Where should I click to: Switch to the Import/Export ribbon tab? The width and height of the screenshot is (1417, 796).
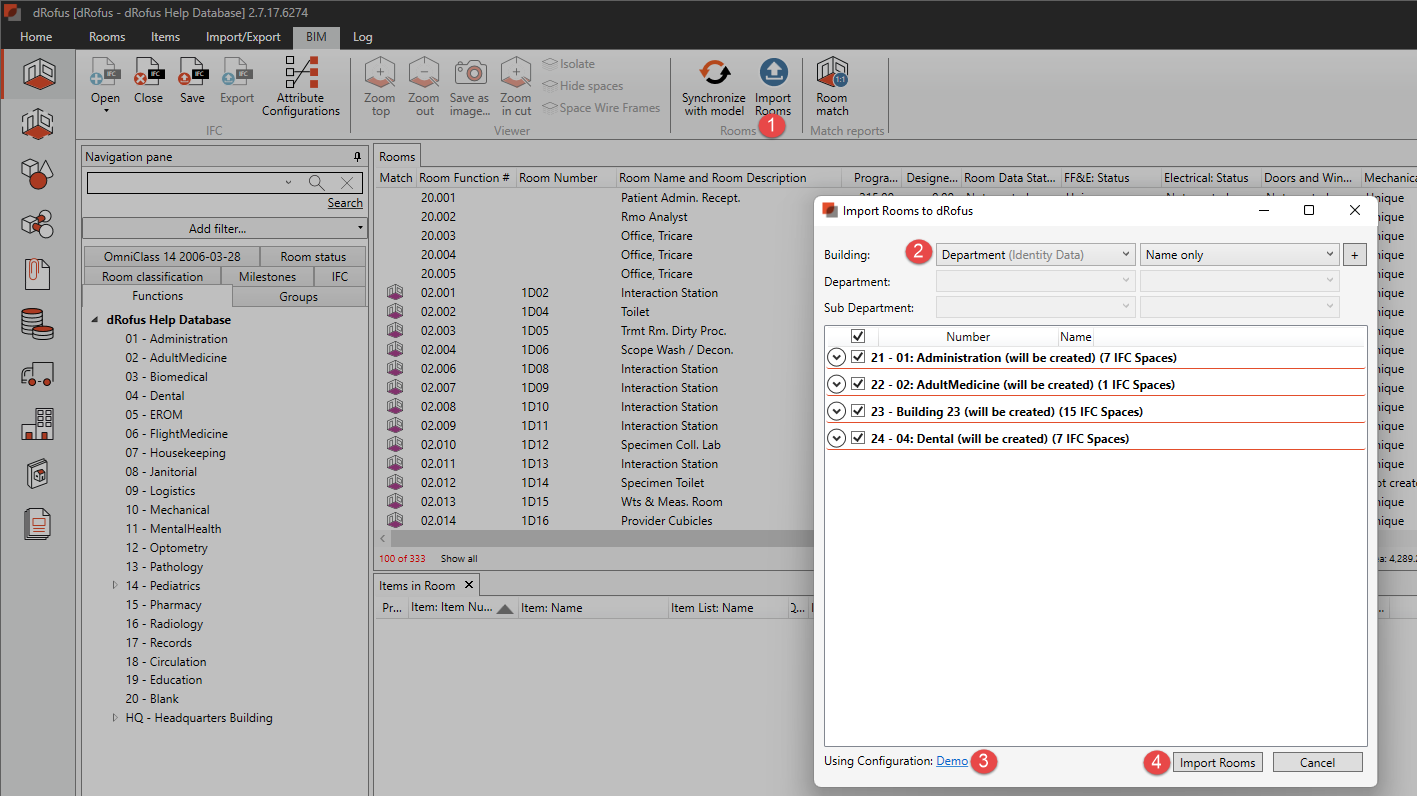pyautogui.click(x=243, y=37)
